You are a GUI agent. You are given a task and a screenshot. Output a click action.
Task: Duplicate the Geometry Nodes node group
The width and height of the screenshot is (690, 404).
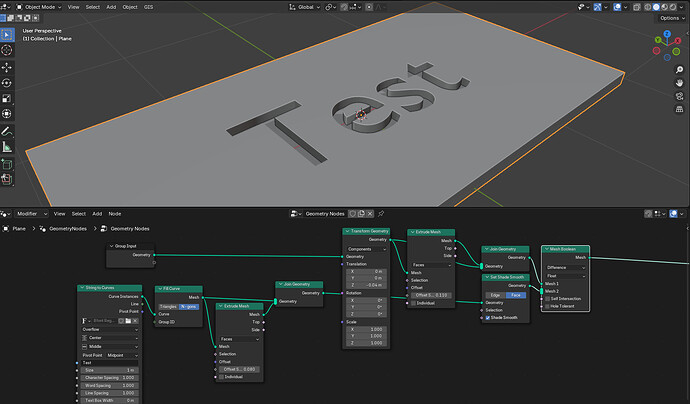pyautogui.click(x=361, y=213)
